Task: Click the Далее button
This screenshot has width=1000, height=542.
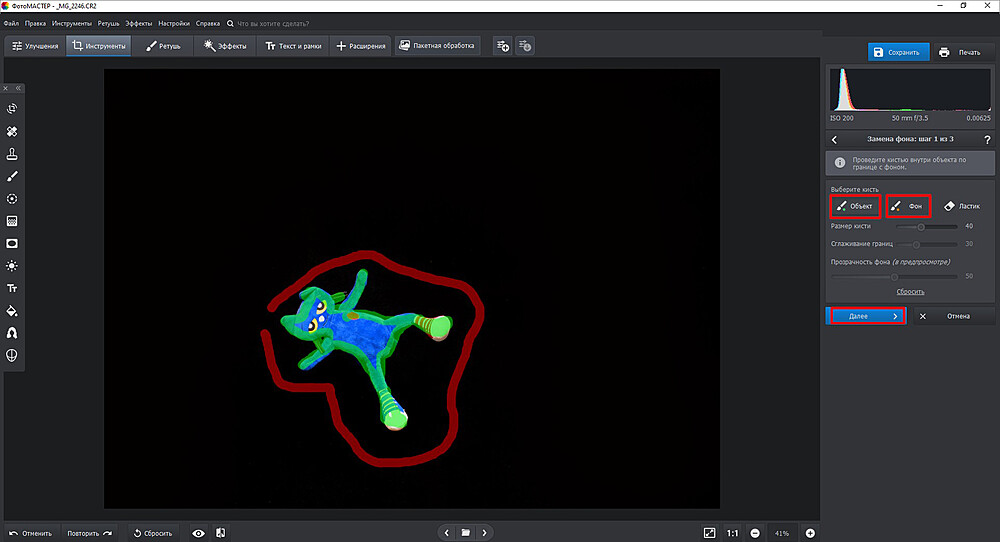Action: [x=866, y=316]
